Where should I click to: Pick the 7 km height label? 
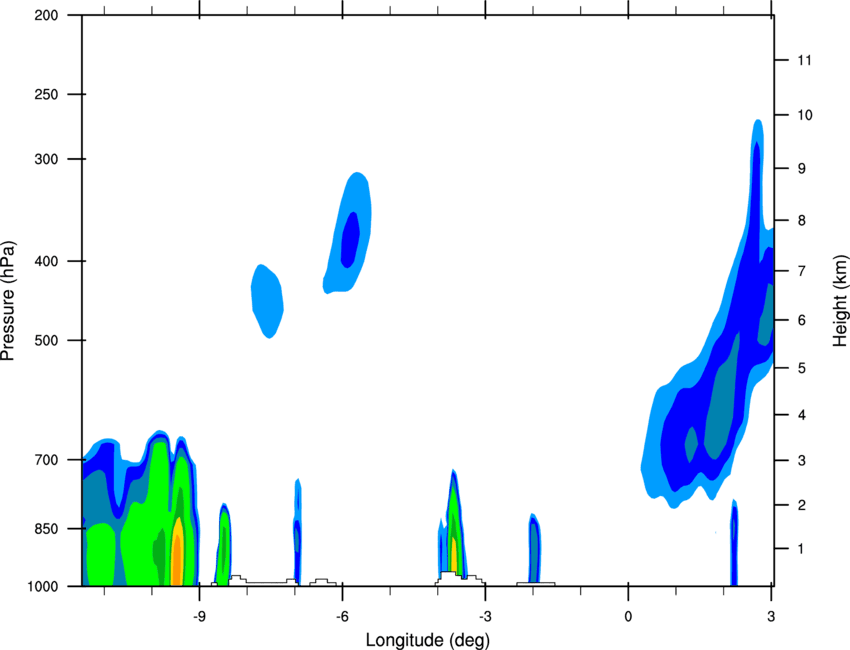pyautogui.click(x=802, y=271)
